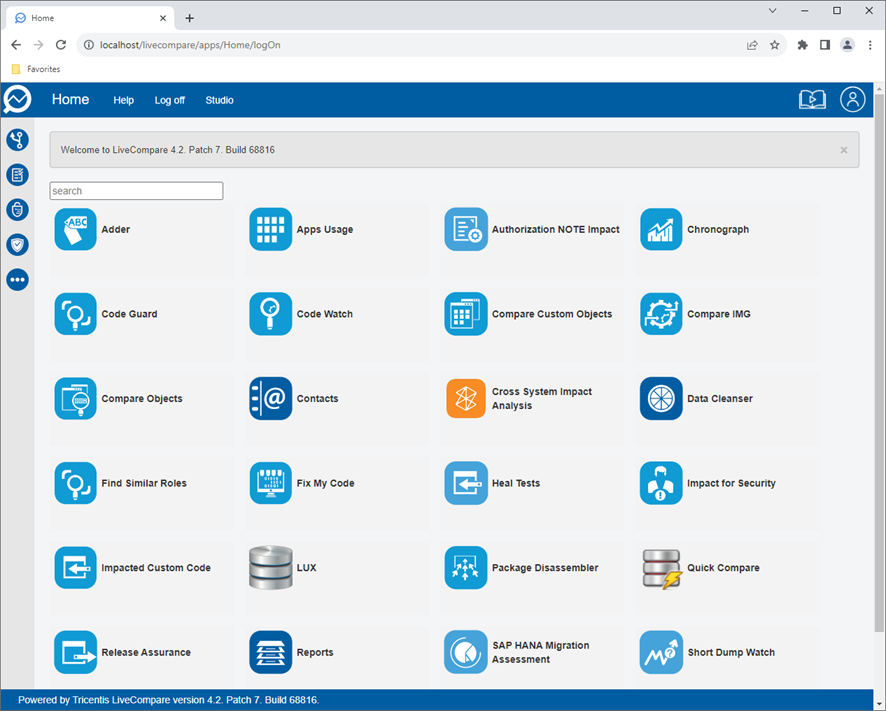Screen dimensions: 886x711
Task: Launch the Code Guard icon
Action: 75,314
